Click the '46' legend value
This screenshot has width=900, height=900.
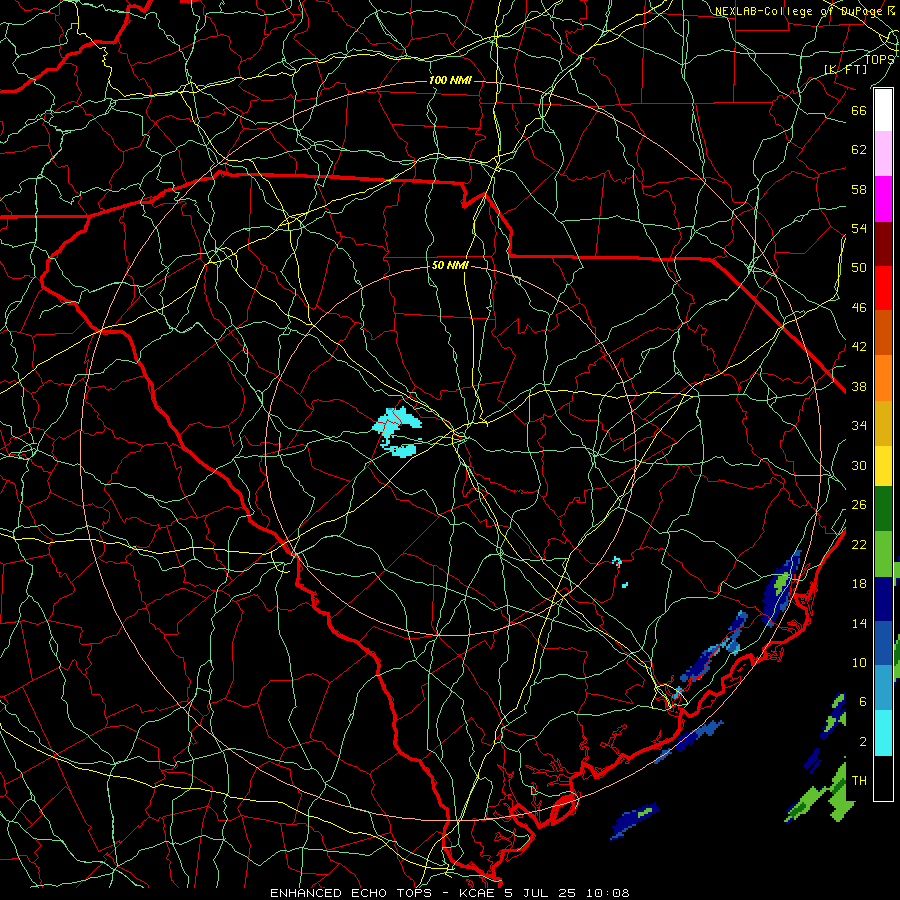tap(859, 308)
